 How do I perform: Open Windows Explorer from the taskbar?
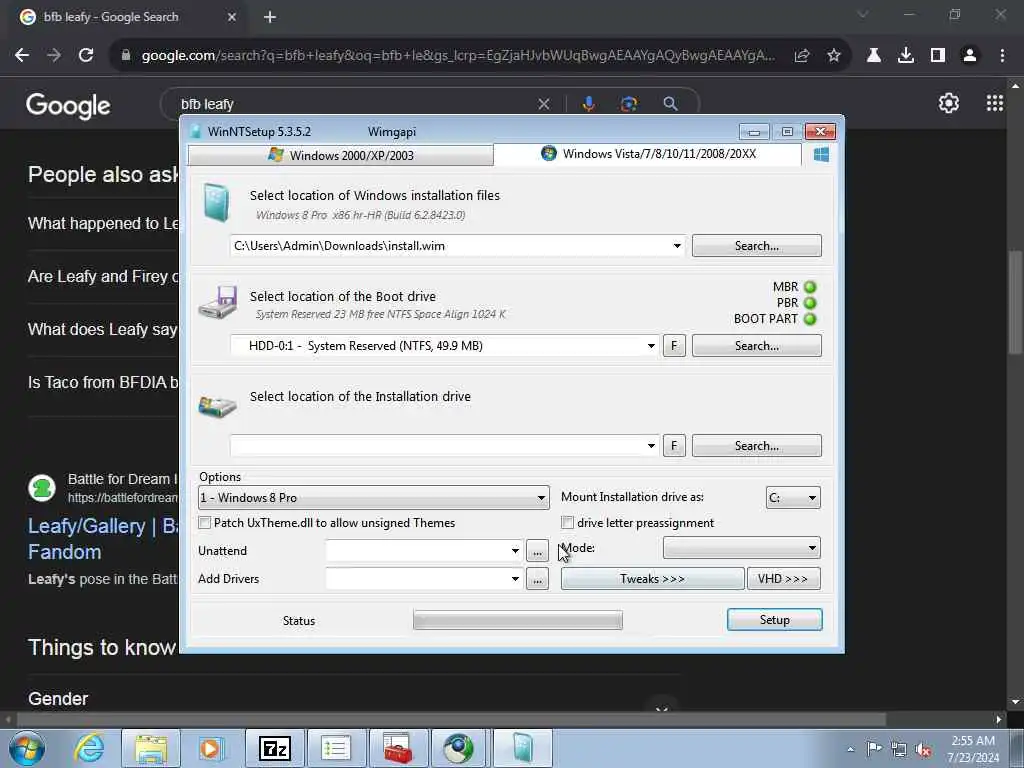tap(152, 748)
